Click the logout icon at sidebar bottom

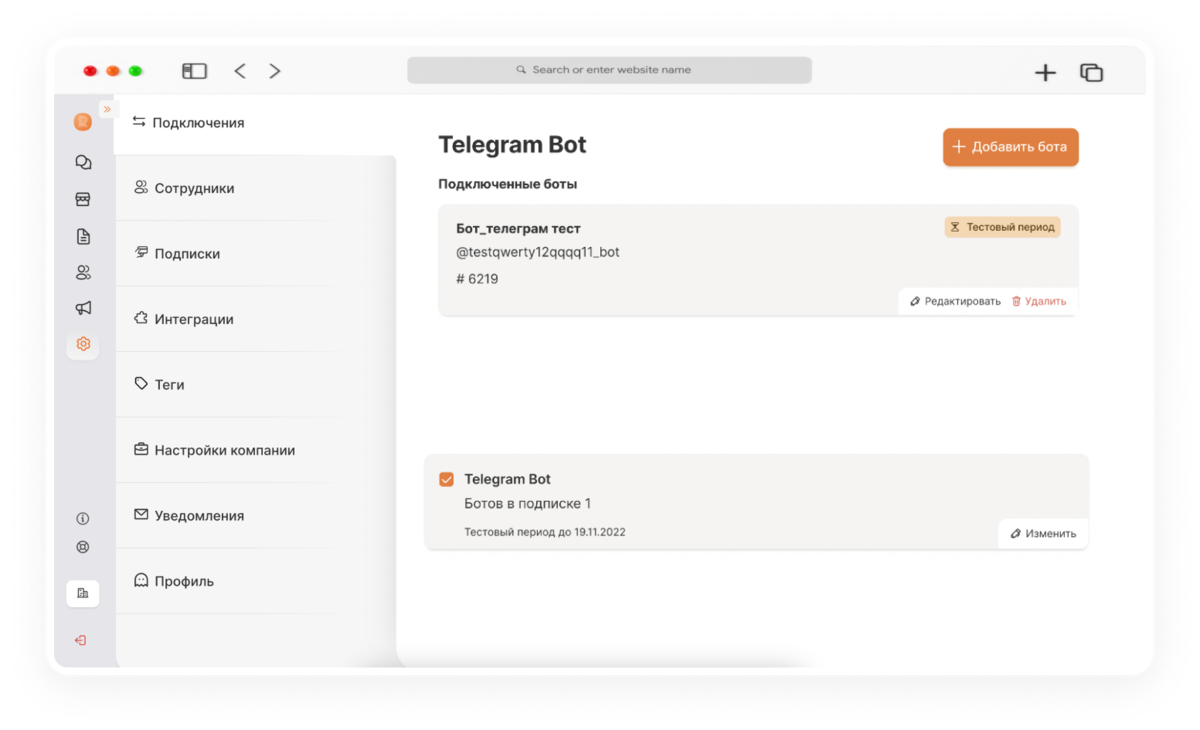[x=81, y=640]
